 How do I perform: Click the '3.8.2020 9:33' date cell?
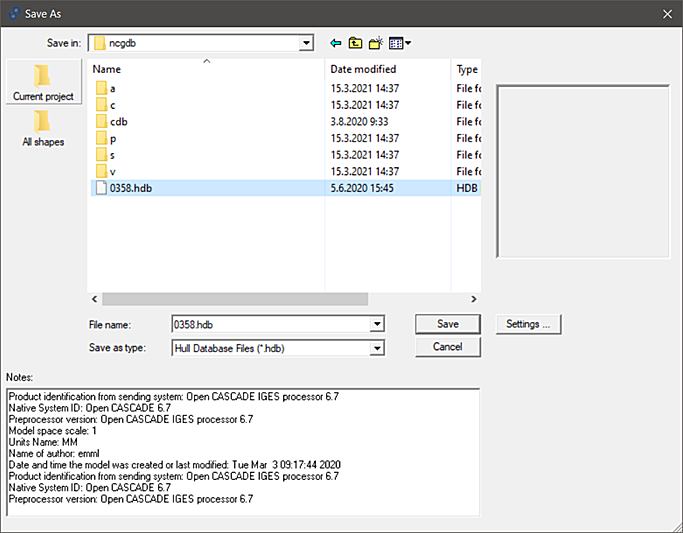coord(359,121)
